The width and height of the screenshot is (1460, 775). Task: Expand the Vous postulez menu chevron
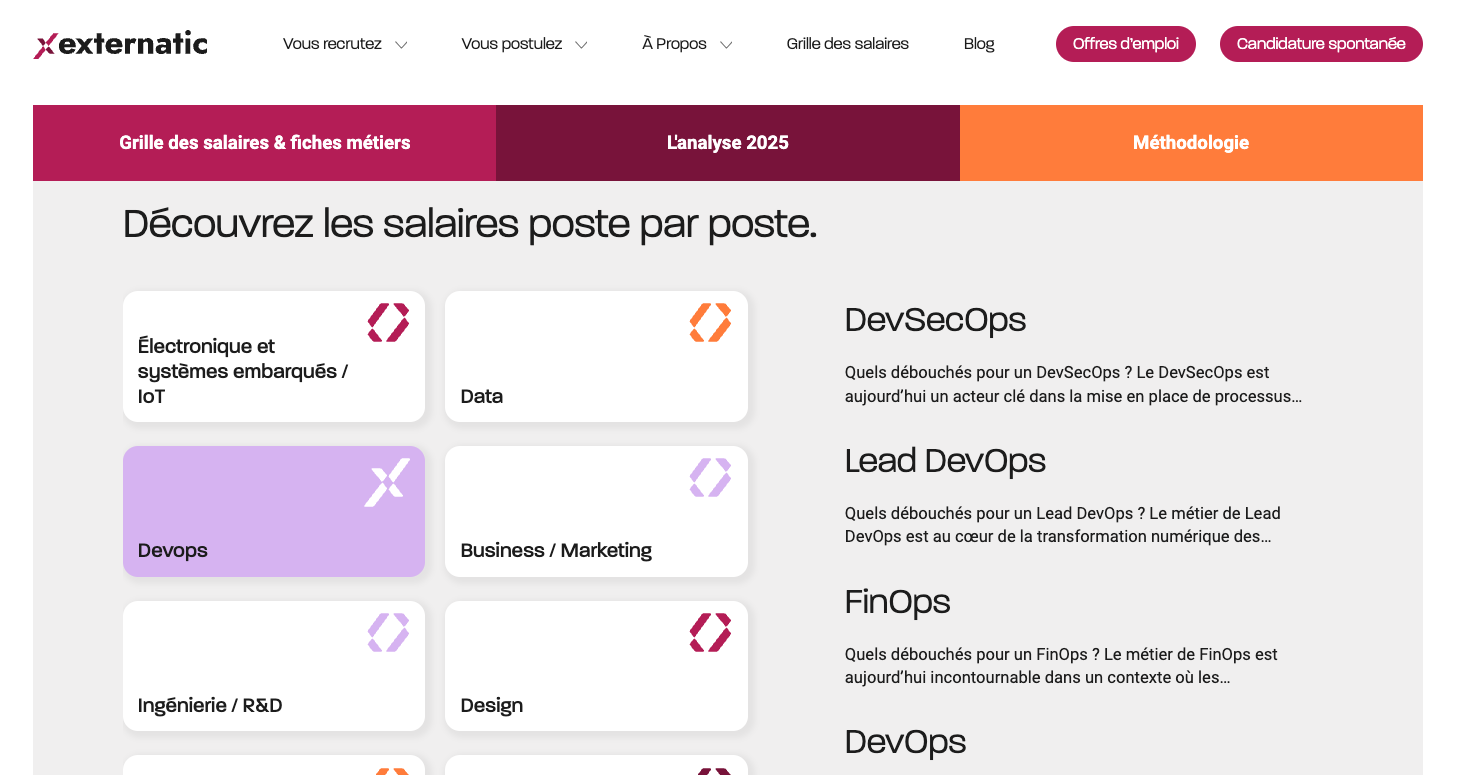(581, 45)
